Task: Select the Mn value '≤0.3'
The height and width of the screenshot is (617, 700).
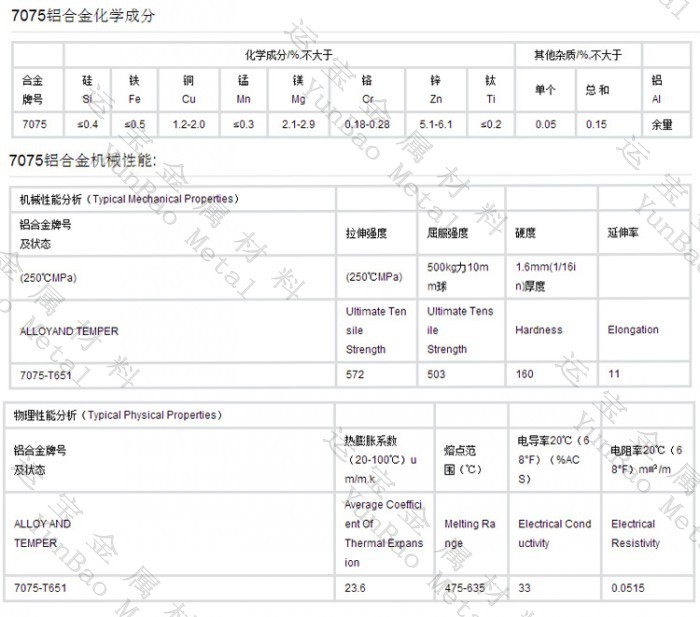Action: (243, 124)
